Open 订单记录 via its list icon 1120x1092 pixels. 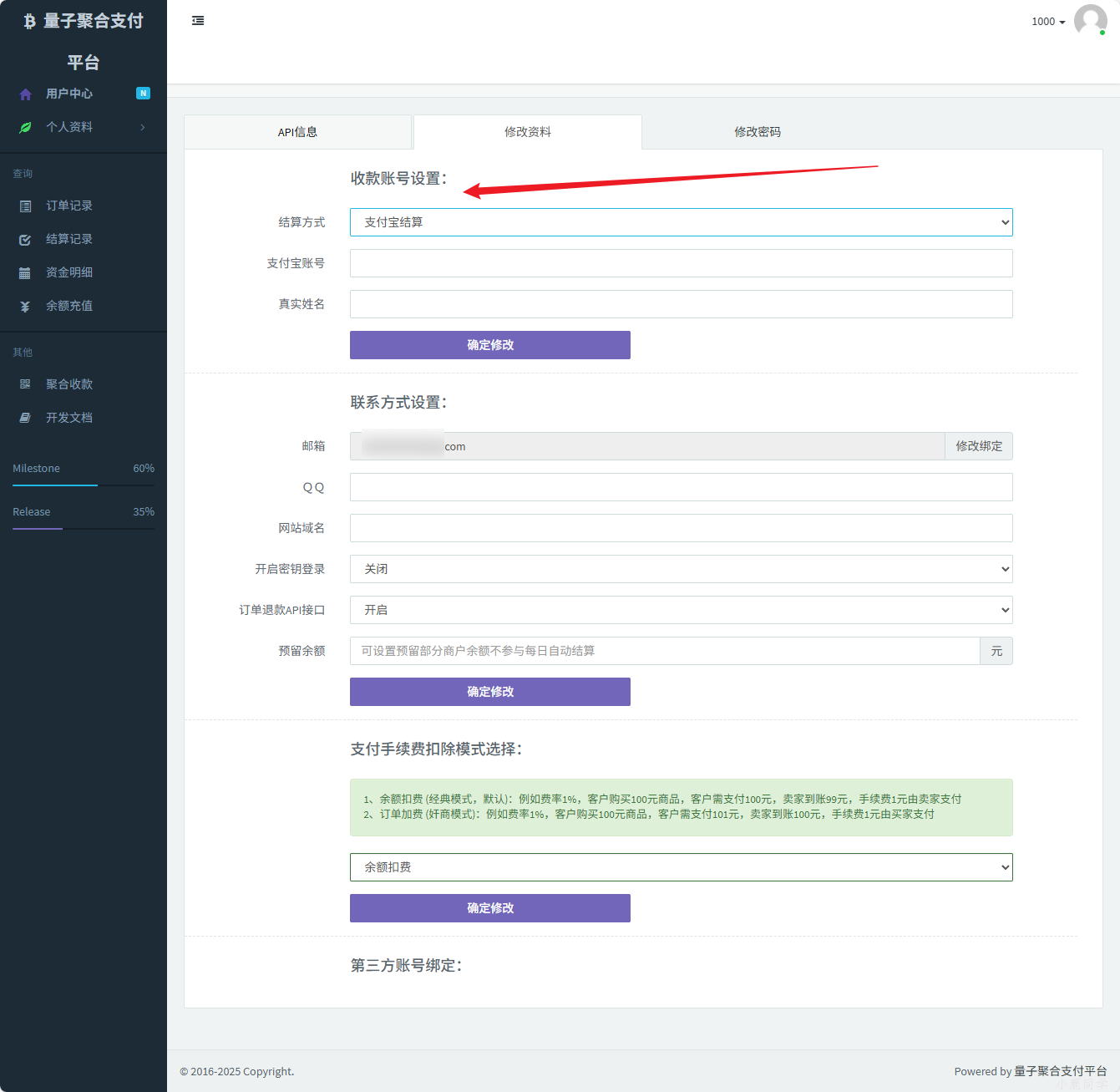pos(25,206)
